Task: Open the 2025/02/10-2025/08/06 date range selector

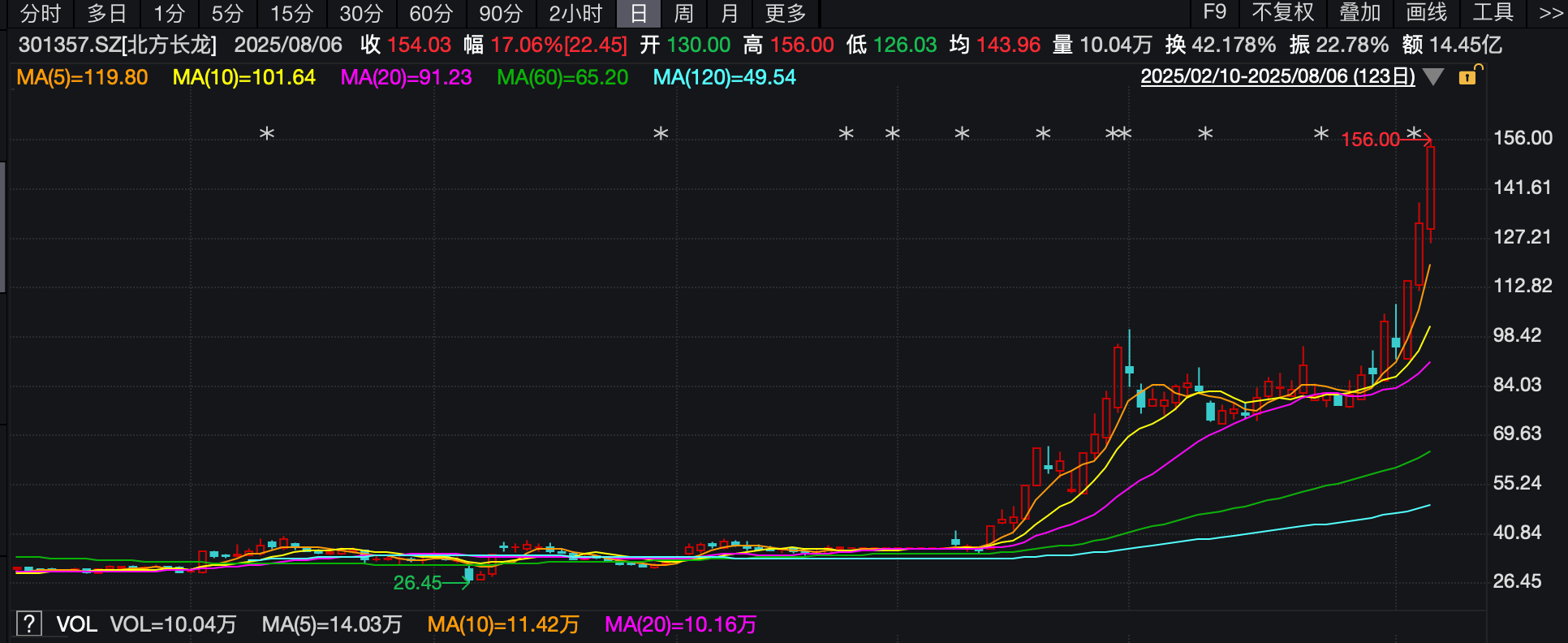Action: [1277, 76]
